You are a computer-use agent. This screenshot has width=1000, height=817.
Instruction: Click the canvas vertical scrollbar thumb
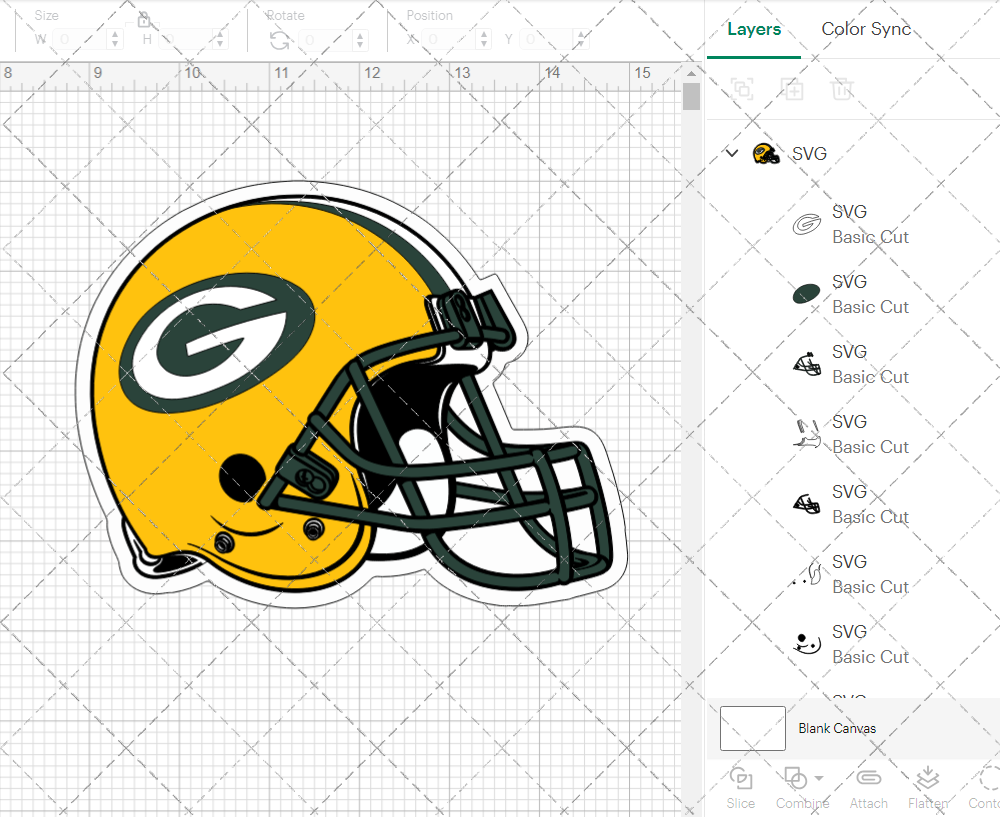tap(691, 97)
